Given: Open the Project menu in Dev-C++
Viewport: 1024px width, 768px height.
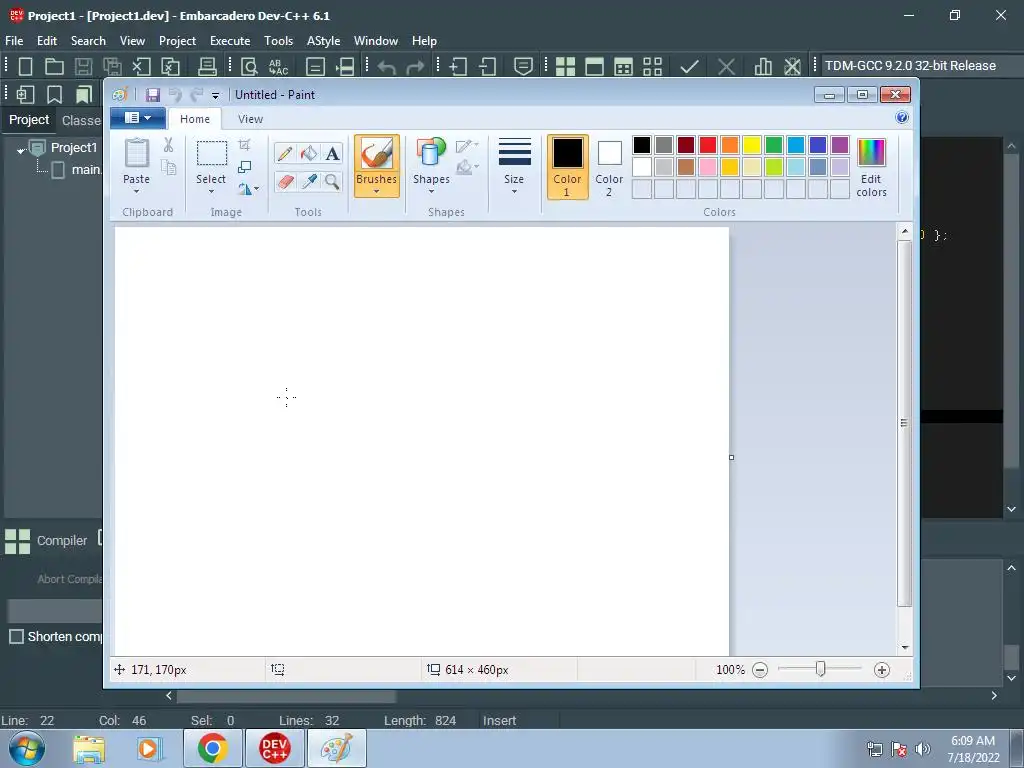Looking at the screenshot, I should pos(177,40).
